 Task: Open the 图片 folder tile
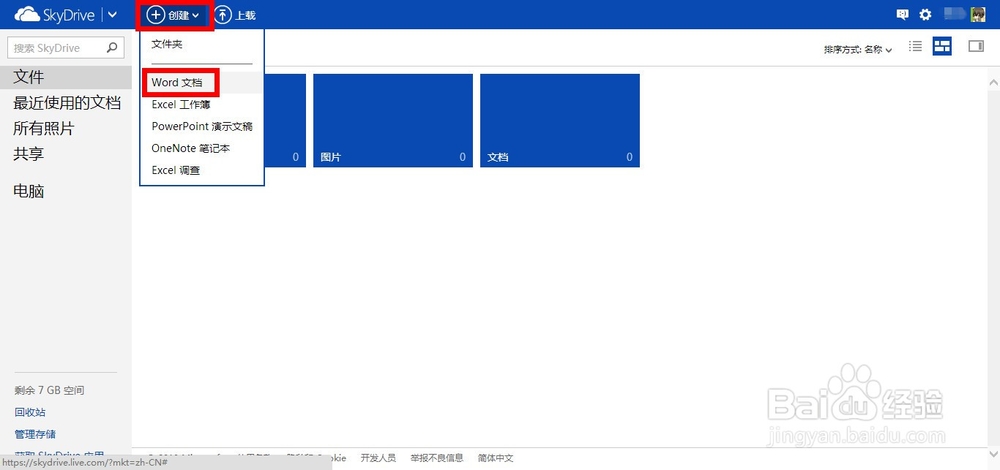pyautogui.click(x=393, y=121)
